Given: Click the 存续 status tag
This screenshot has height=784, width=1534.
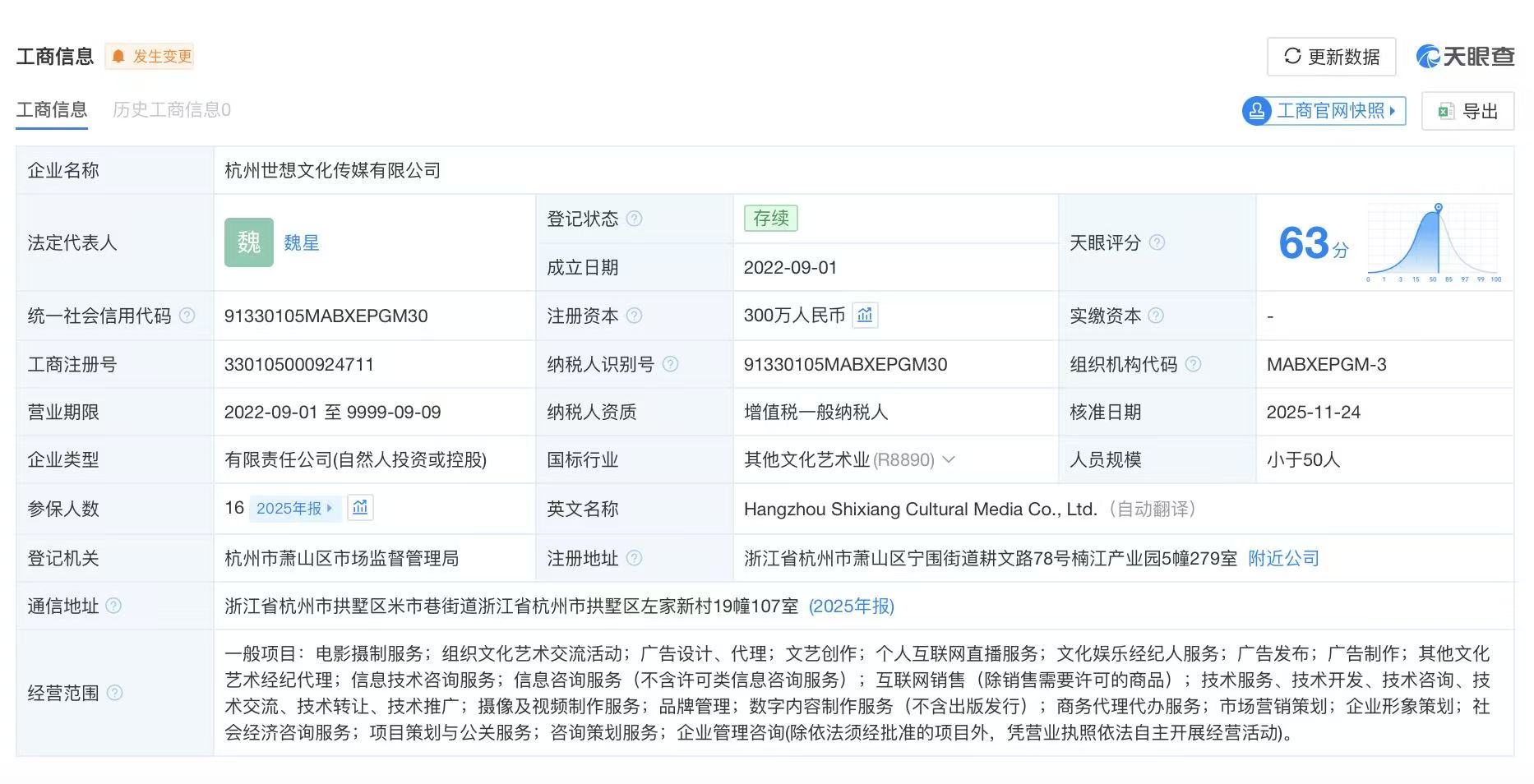Looking at the screenshot, I should tap(771, 218).
